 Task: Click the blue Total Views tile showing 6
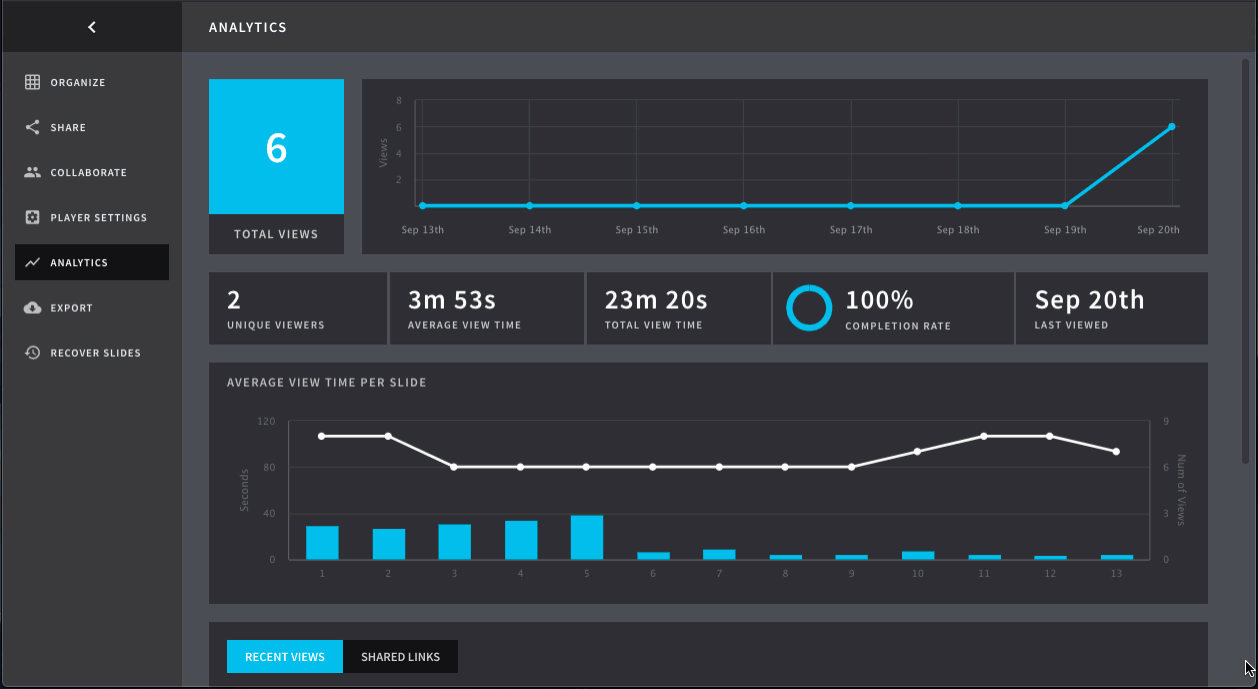tap(276, 147)
